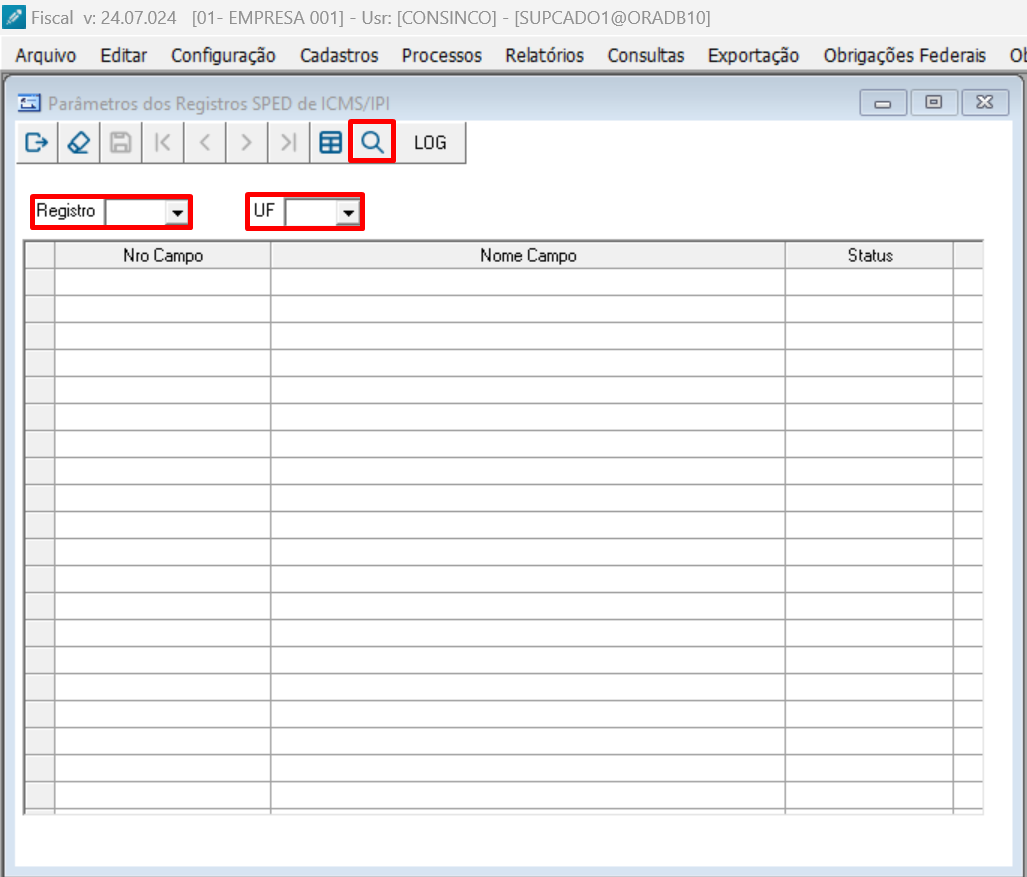Go to next record arrow icon
This screenshot has width=1027, height=877.
[x=246, y=142]
